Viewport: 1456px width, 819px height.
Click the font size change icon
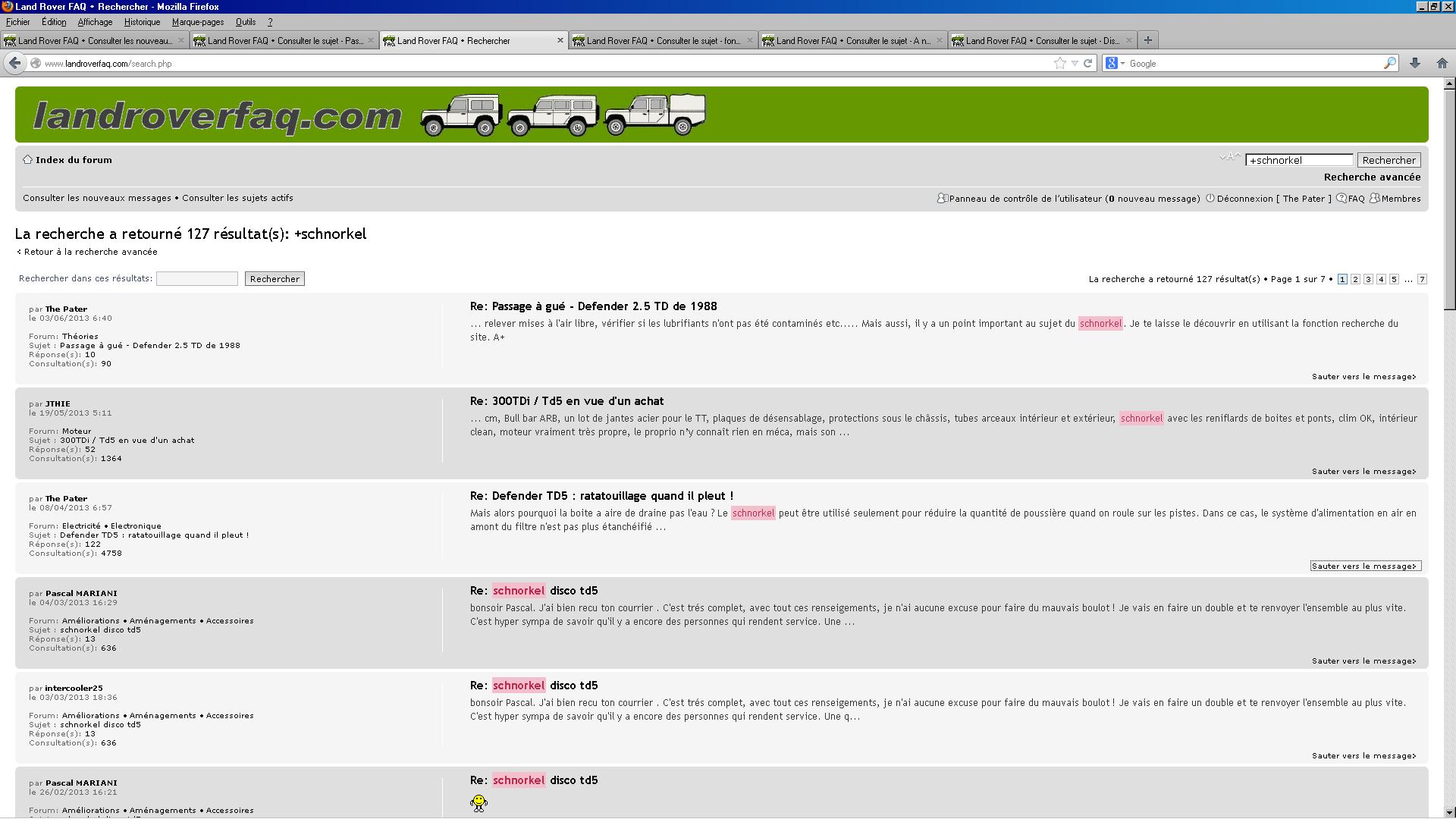(1229, 157)
